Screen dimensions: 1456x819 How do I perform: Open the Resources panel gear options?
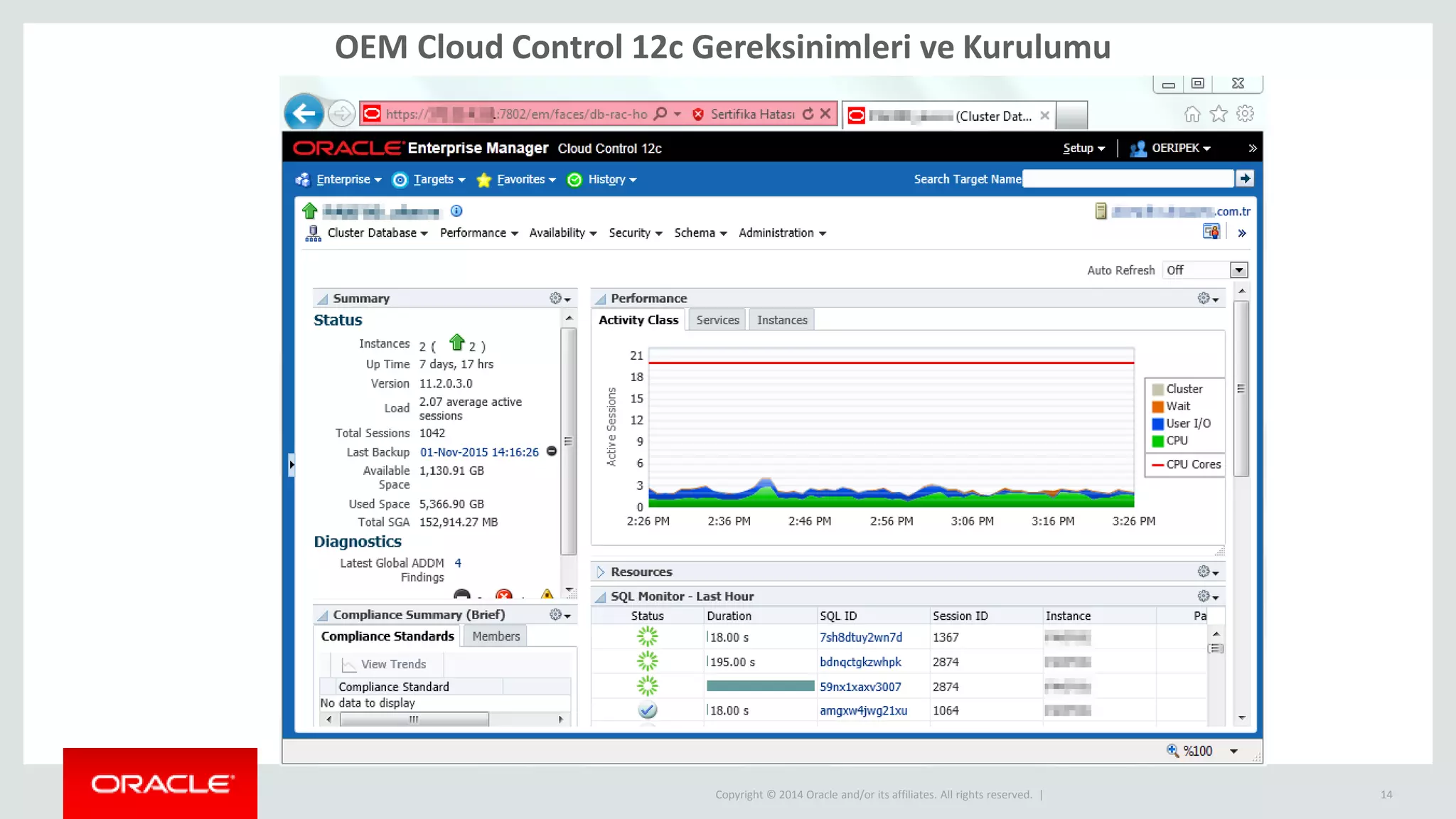click(1208, 572)
